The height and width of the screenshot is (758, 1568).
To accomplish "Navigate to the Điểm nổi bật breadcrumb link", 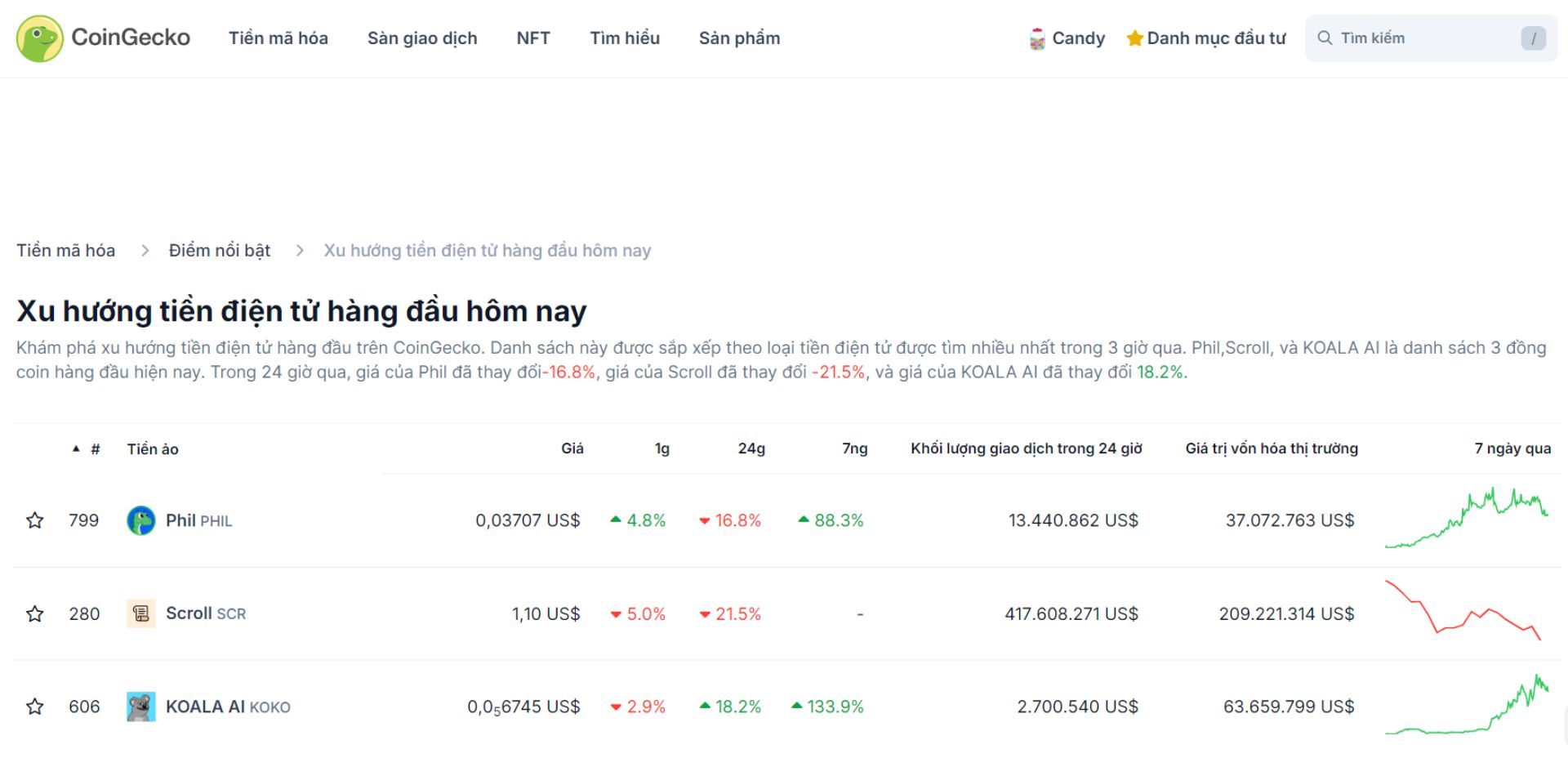I will (x=219, y=250).
